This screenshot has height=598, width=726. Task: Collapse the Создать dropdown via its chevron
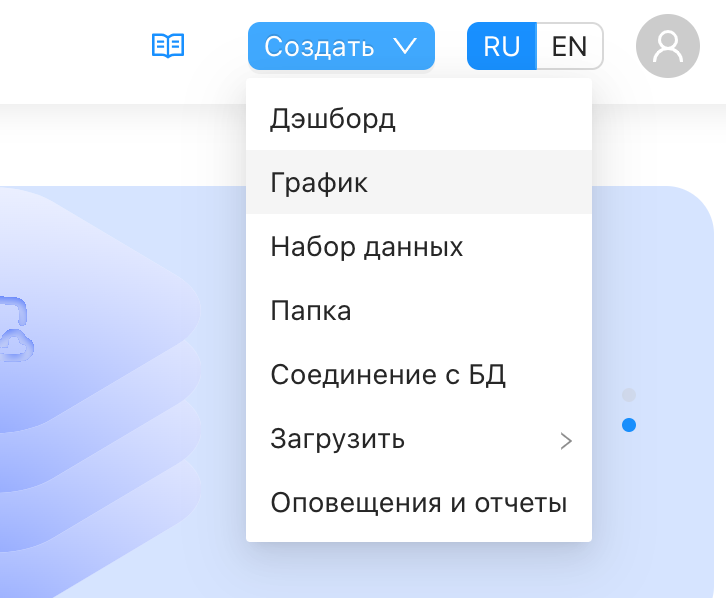pos(404,46)
